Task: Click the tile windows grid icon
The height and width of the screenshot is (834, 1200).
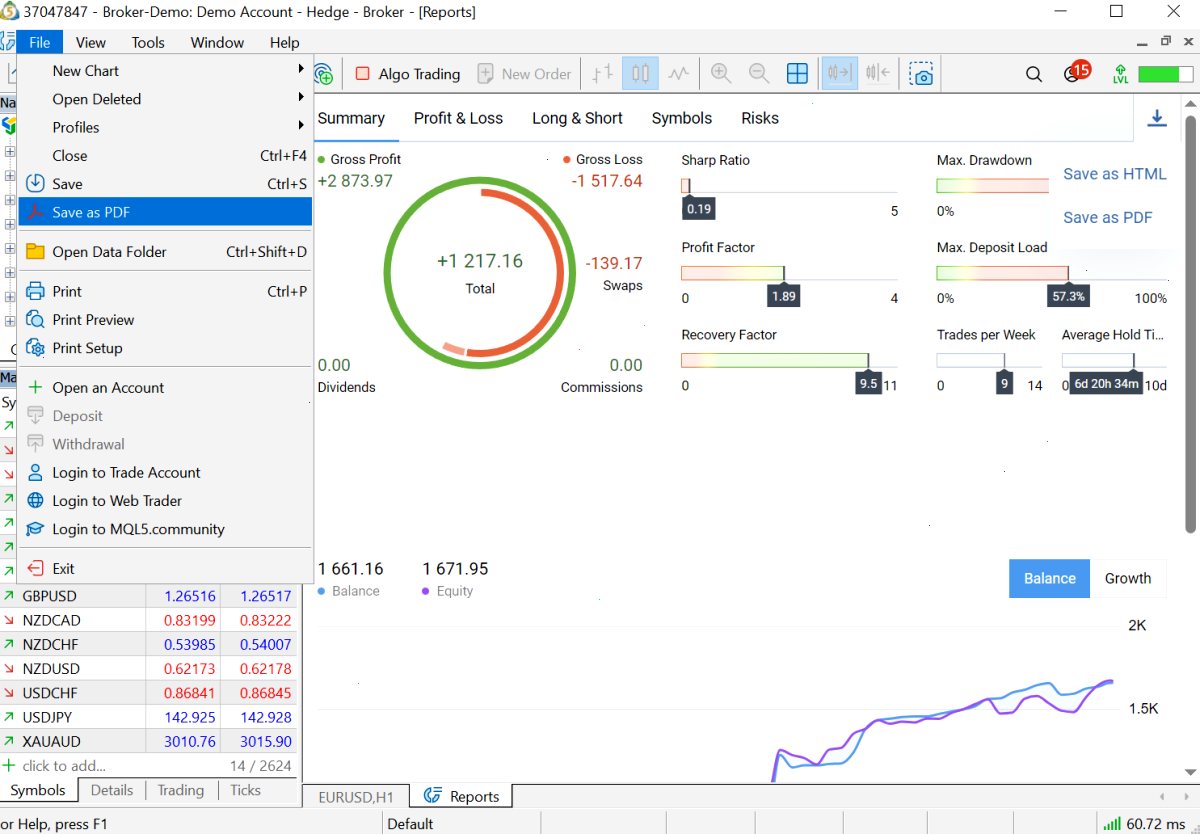Action: 797,74
